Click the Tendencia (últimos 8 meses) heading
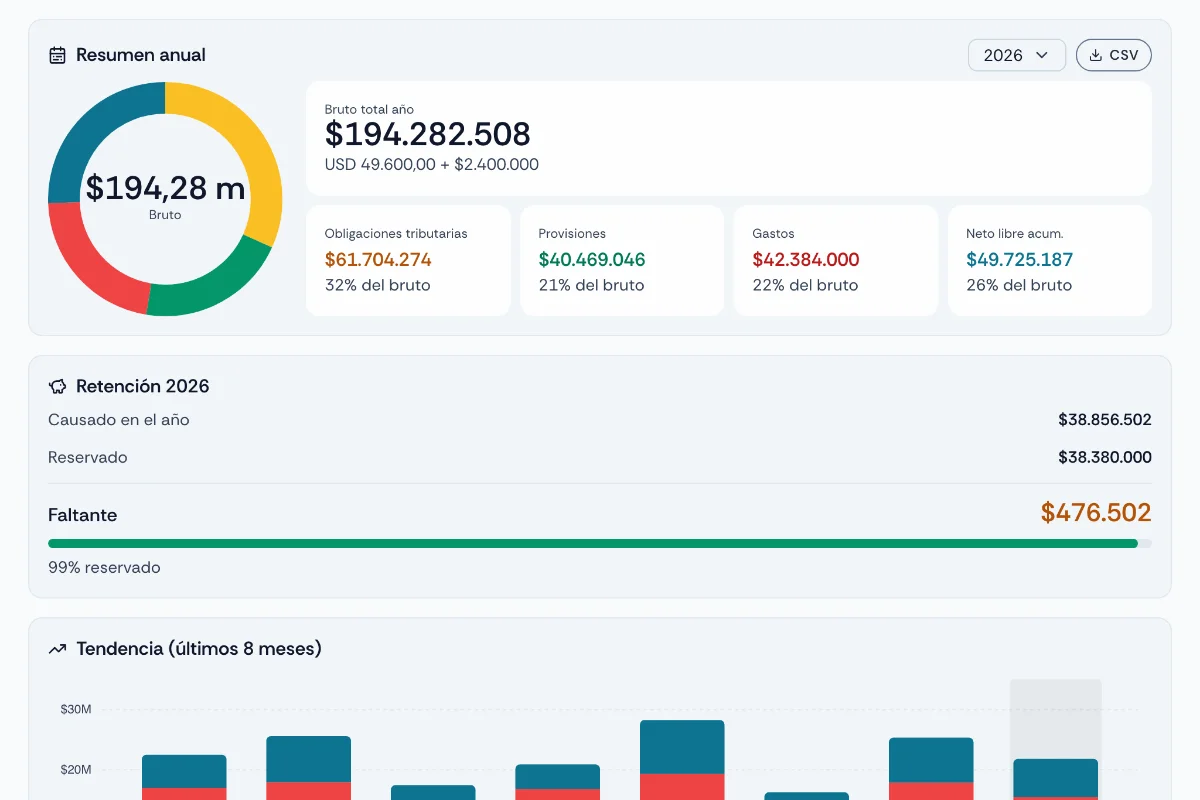1200x800 pixels. (199, 649)
